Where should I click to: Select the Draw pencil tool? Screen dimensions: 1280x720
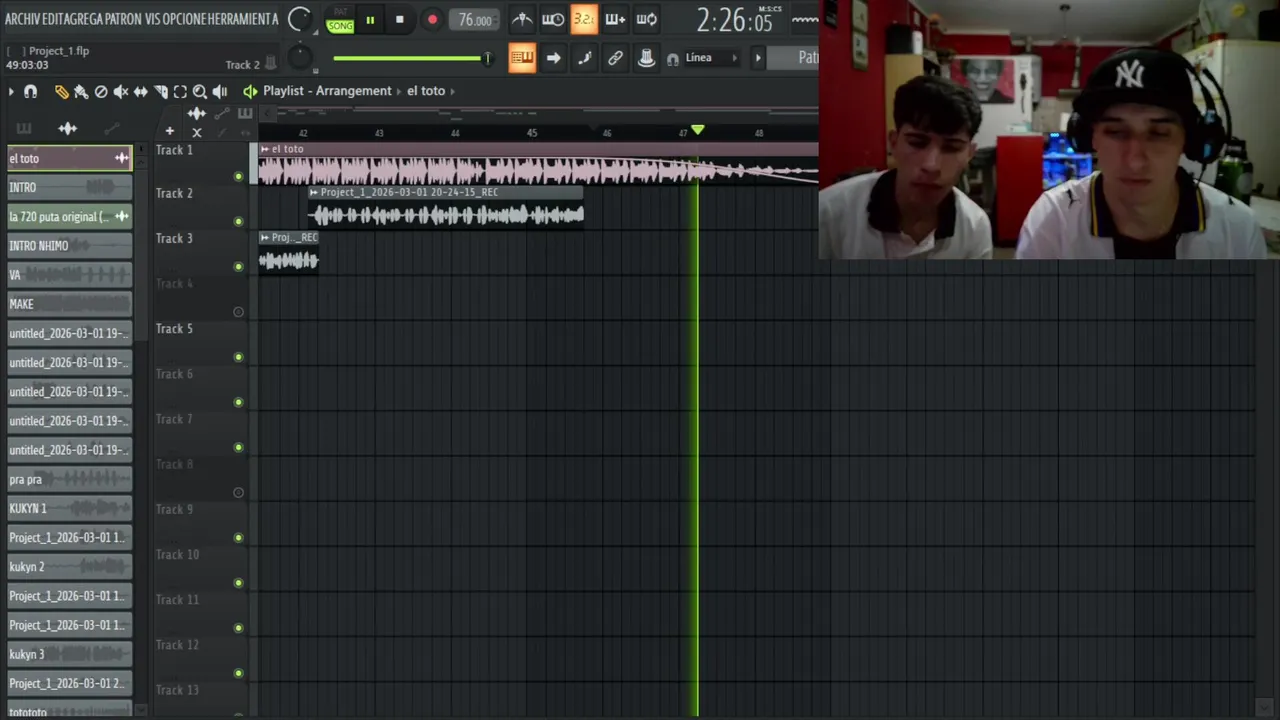click(61, 91)
